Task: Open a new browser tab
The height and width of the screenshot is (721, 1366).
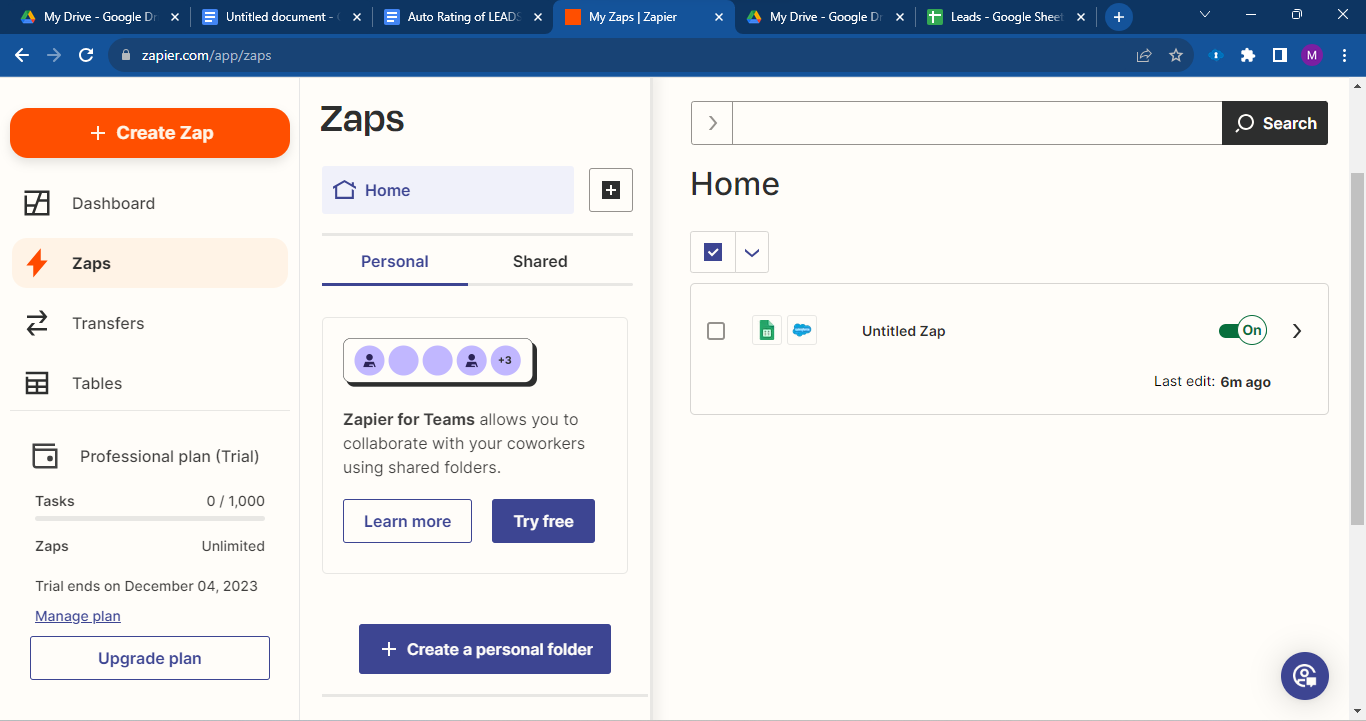Action: pyautogui.click(x=1119, y=17)
